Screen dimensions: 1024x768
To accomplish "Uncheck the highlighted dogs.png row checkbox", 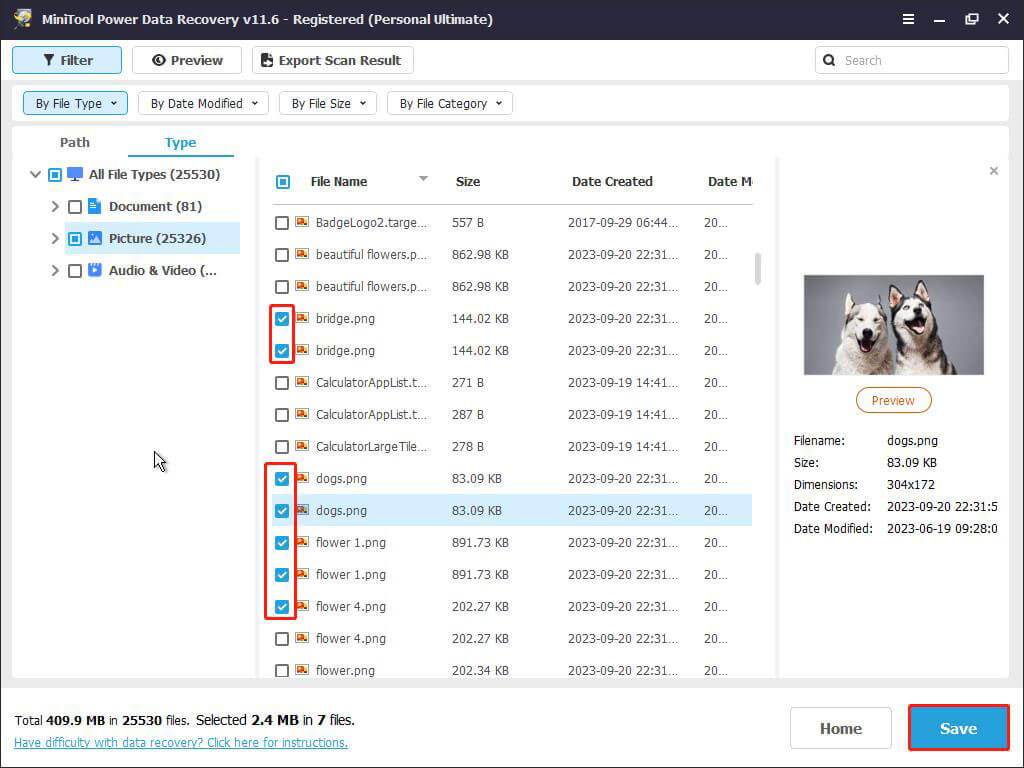I will coord(281,511).
